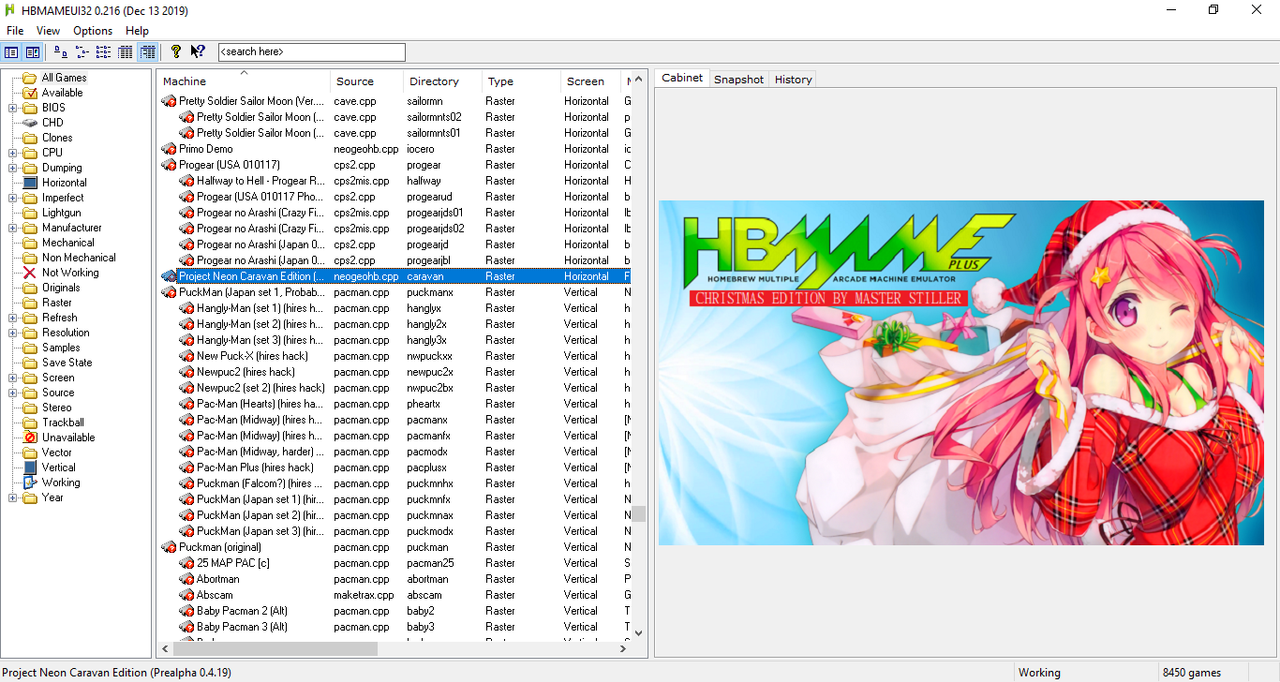The image size is (1280, 682).
Task: Select the Clones folder
Action: 57,138
